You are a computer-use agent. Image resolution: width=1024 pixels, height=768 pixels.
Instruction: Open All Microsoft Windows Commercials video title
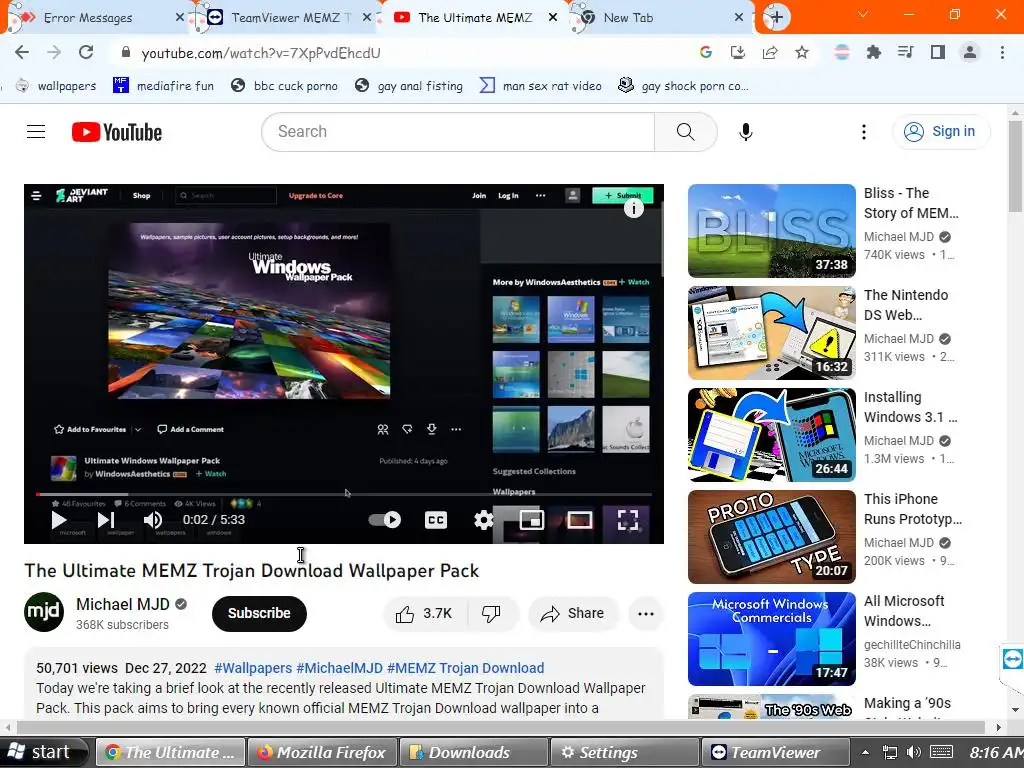(904, 611)
